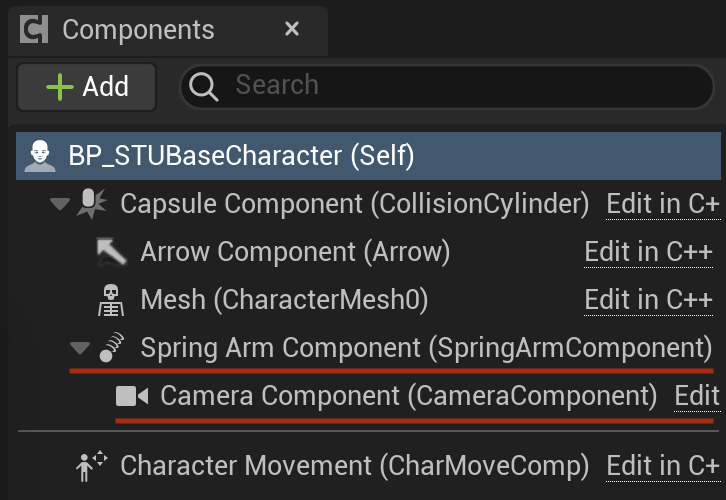726x500 pixels.
Task: Click the Character Movement component icon
Action: point(91,467)
